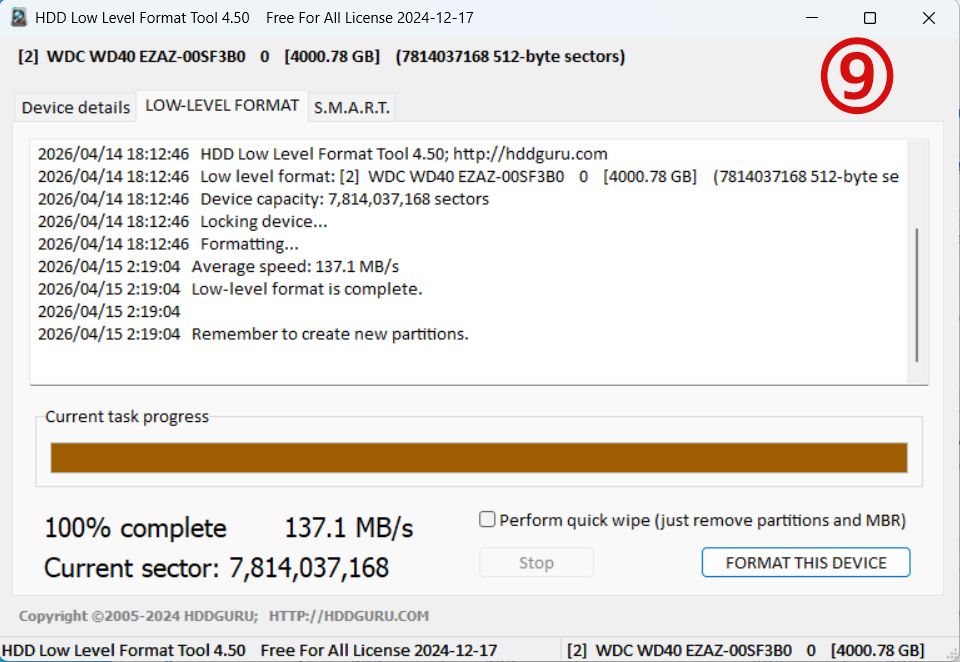This screenshot has height=662, width=960.
Task: Click the hddguru.com version log line
Action: 323,154
